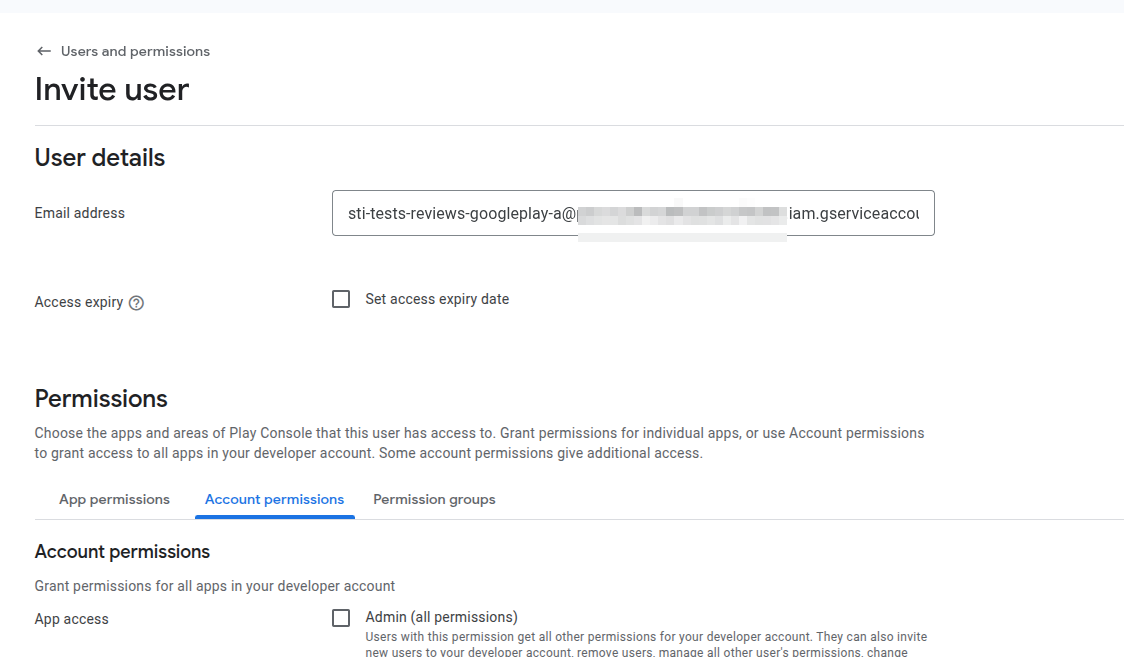This screenshot has width=1124, height=657.
Task: Click the "Permissions" section heading
Action: tap(101, 399)
